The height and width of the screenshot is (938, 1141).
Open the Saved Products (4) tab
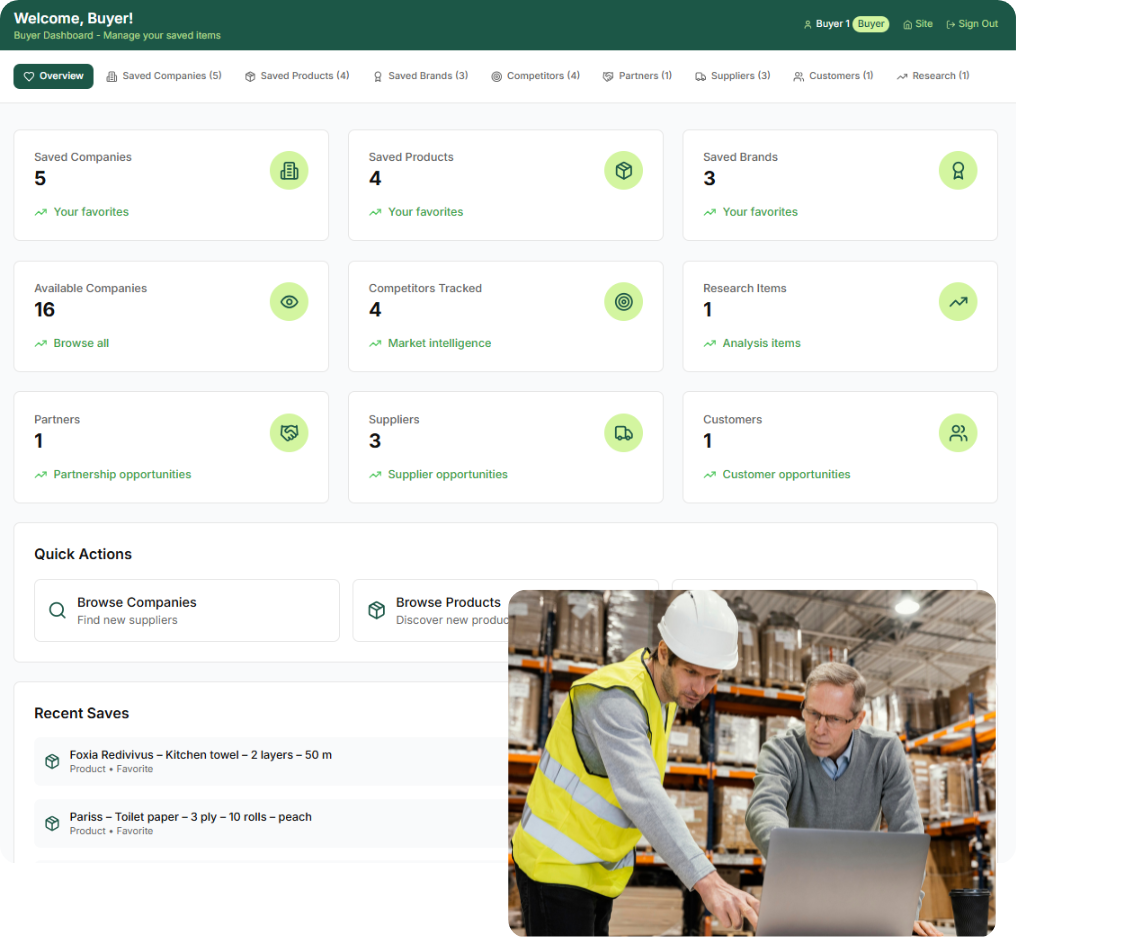click(x=297, y=76)
